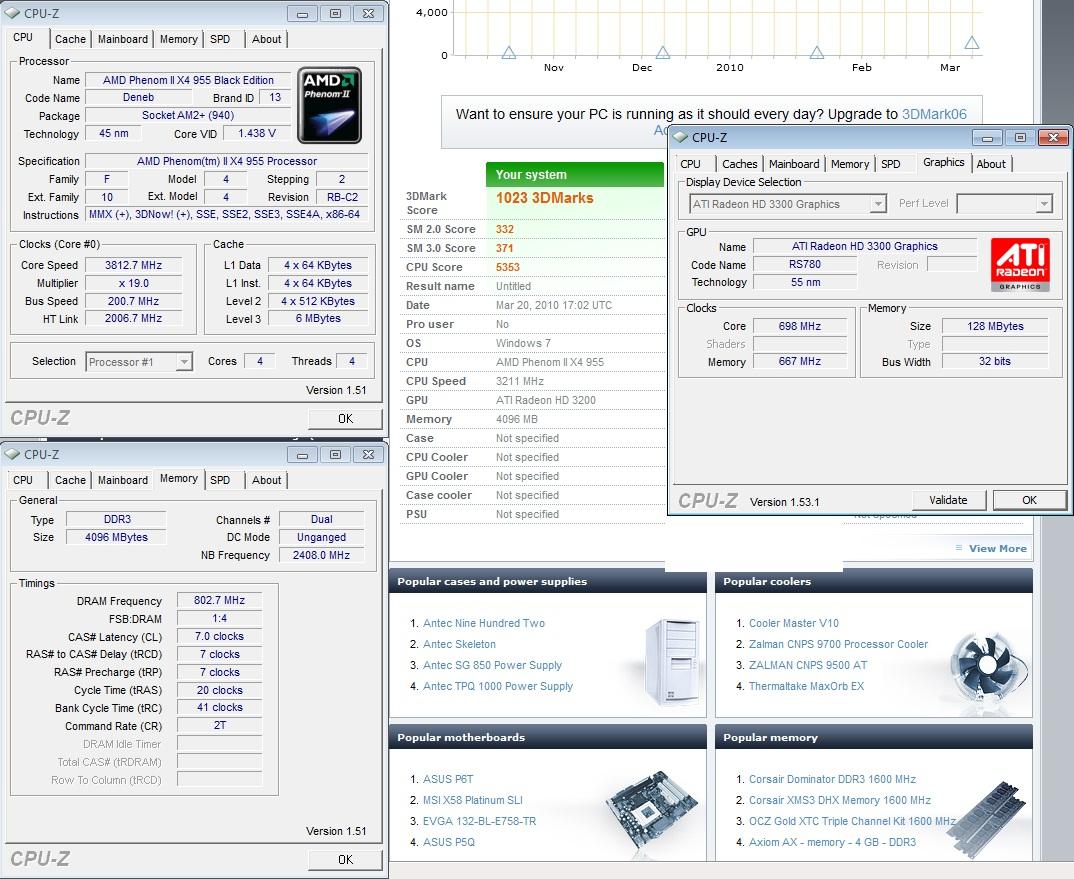This screenshot has width=1074, height=879.
Task: Select Cache tab in the Memory CPU-Z window
Action: [71, 480]
